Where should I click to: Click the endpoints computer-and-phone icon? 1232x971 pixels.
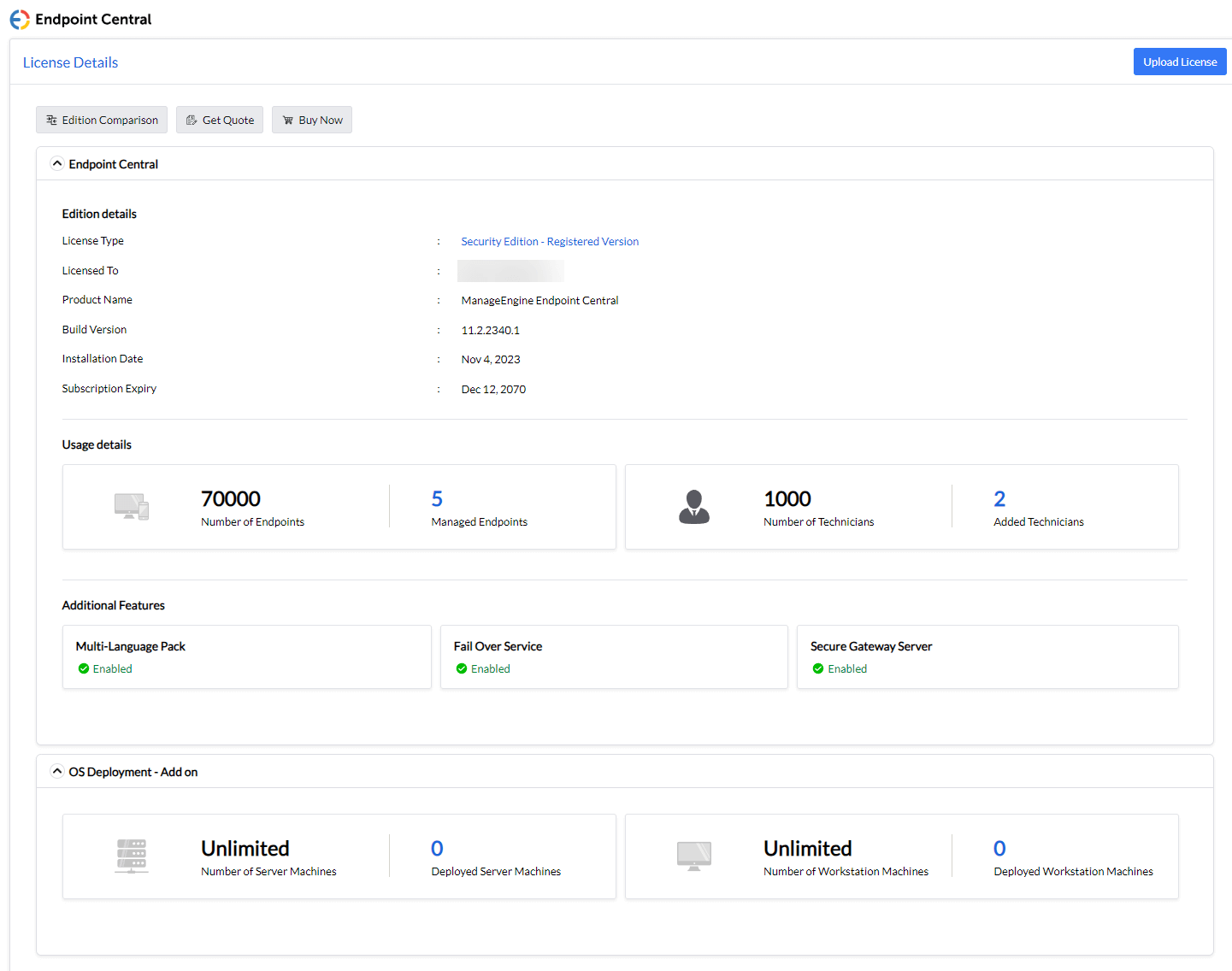(x=132, y=506)
